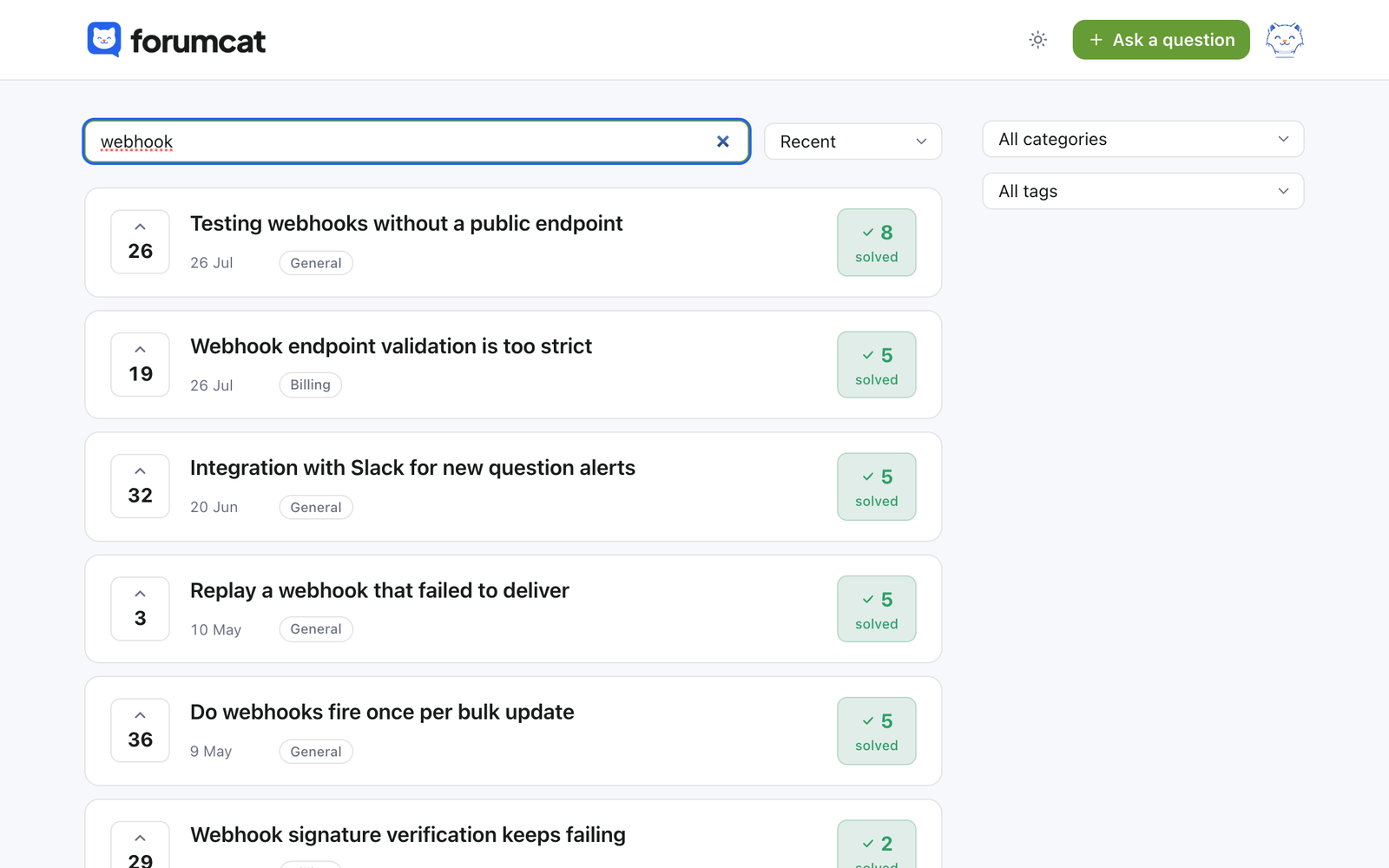Image resolution: width=1389 pixels, height=868 pixels.
Task: Click the Ask a question button
Action: (1161, 40)
